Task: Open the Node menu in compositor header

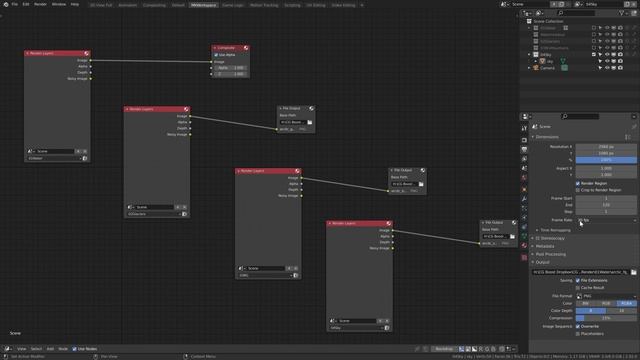Action: point(63,349)
